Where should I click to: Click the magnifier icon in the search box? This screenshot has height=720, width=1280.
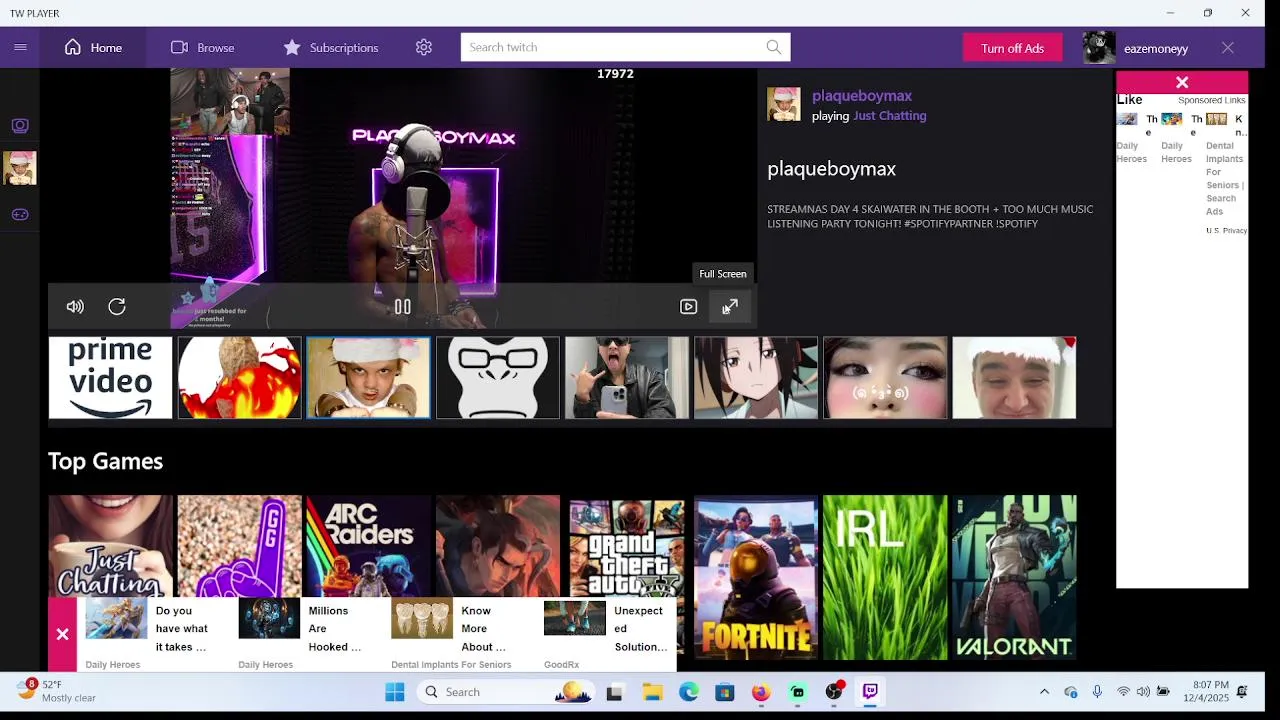coord(774,47)
